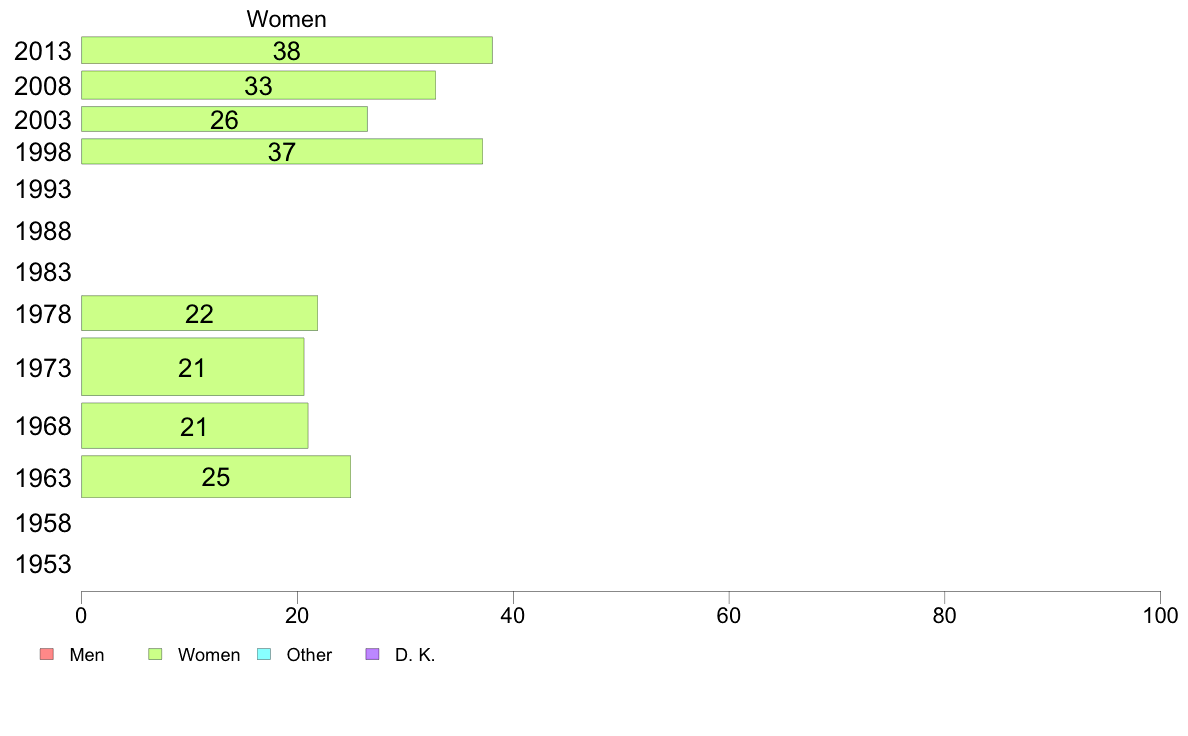Select the 1963 bar showing 25

pyautogui.click(x=216, y=477)
